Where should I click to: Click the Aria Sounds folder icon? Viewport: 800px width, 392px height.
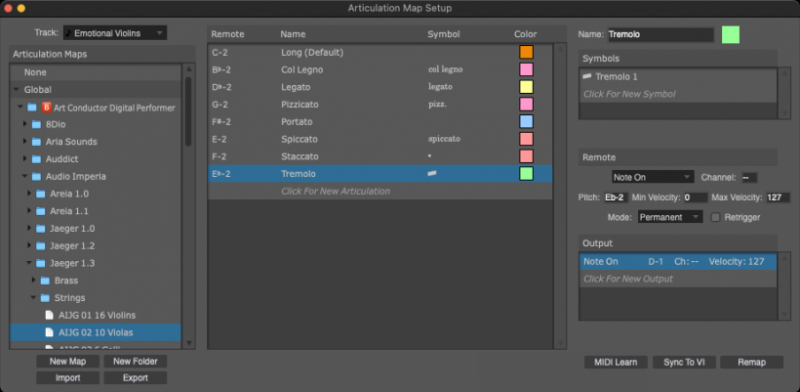pyautogui.click(x=36, y=142)
